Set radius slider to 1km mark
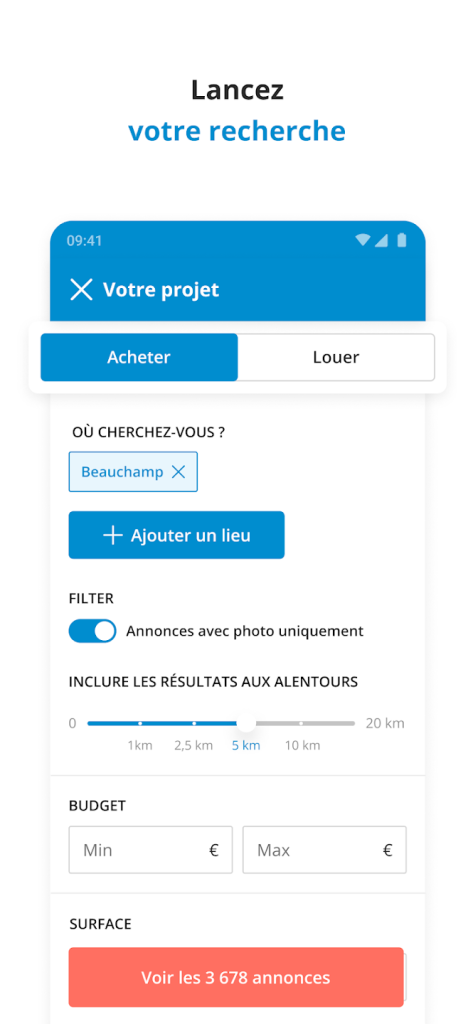Image resolution: width=473 pixels, height=1024 pixels. tap(140, 724)
